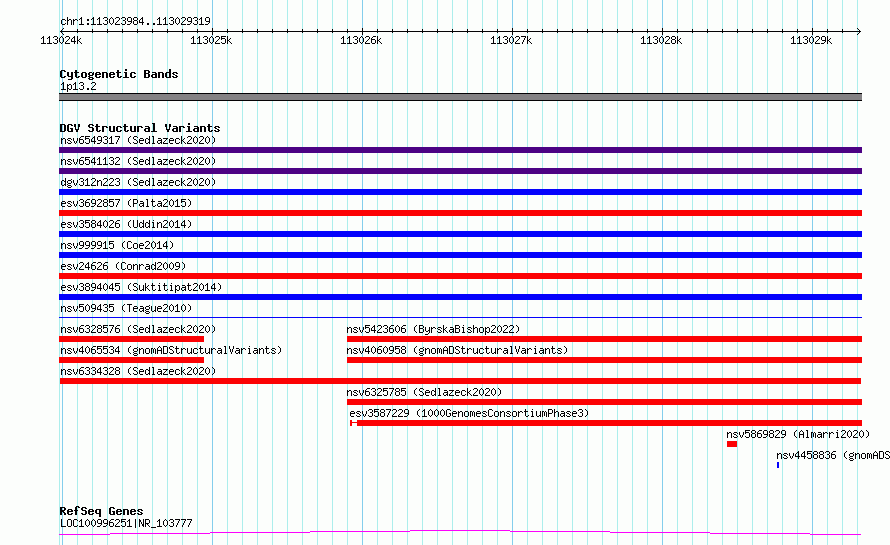Click the DGV Structural Variants track heading
The width and height of the screenshot is (890, 545).
(x=140, y=128)
